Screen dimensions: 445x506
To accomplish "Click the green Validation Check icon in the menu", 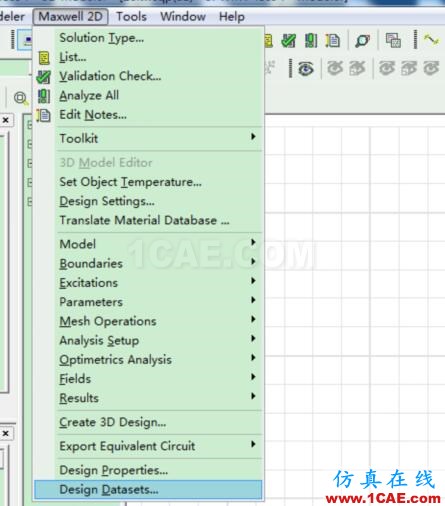I will pyautogui.click(x=44, y=77).
